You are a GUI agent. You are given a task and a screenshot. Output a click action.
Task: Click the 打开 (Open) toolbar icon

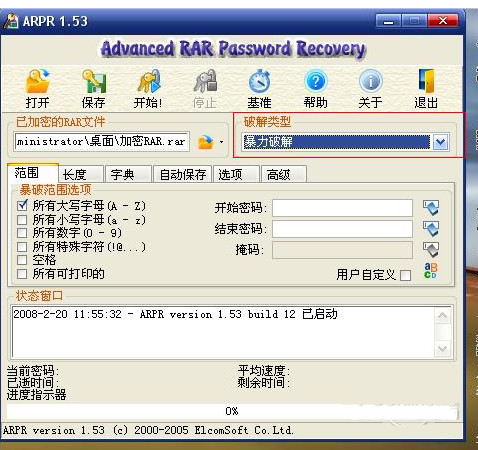pyautogui.click(x=38, y=81)
